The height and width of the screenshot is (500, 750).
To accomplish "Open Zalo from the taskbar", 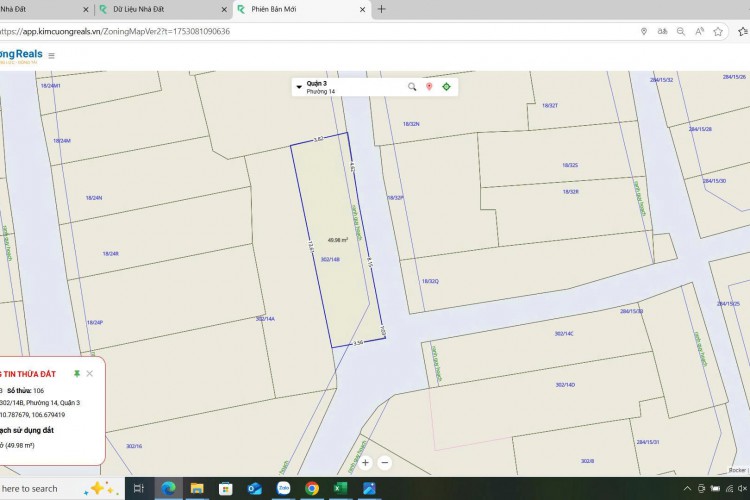I will click(x=283, y=488).
